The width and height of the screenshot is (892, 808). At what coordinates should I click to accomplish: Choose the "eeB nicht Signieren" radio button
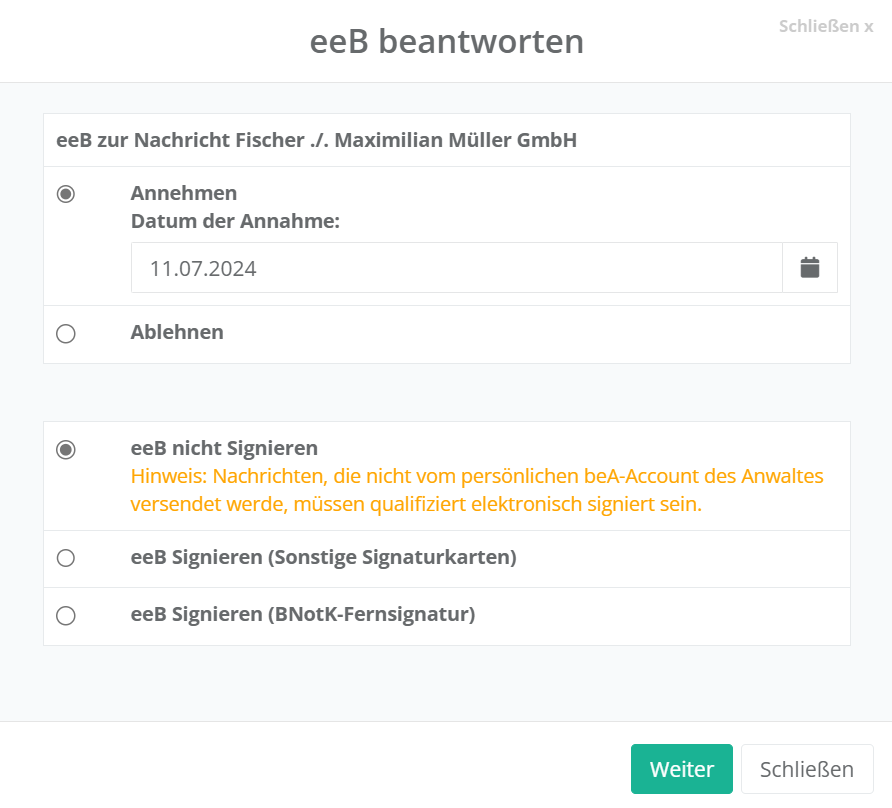(x=66, y=450)
